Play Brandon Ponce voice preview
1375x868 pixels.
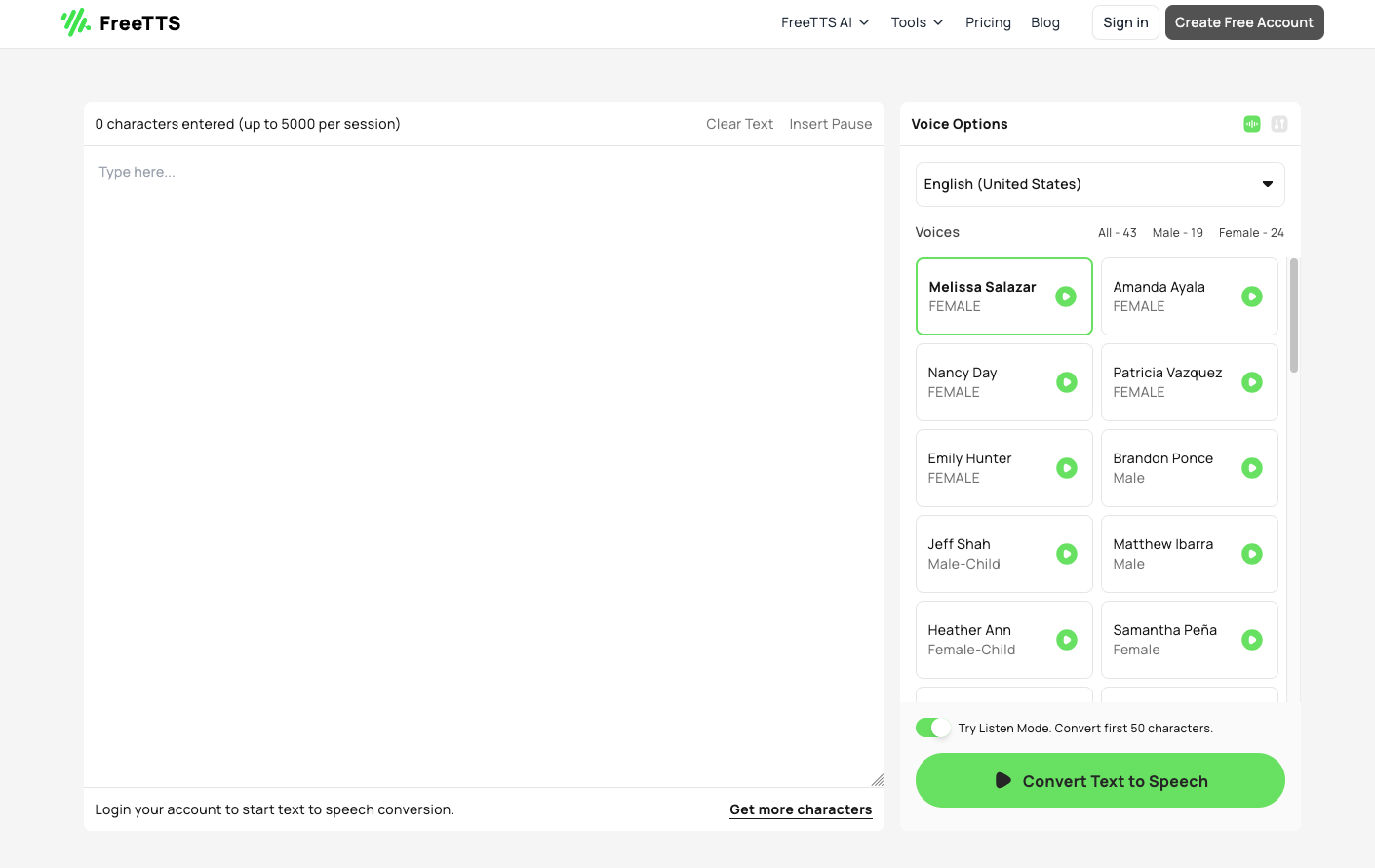pos(1252,468)
